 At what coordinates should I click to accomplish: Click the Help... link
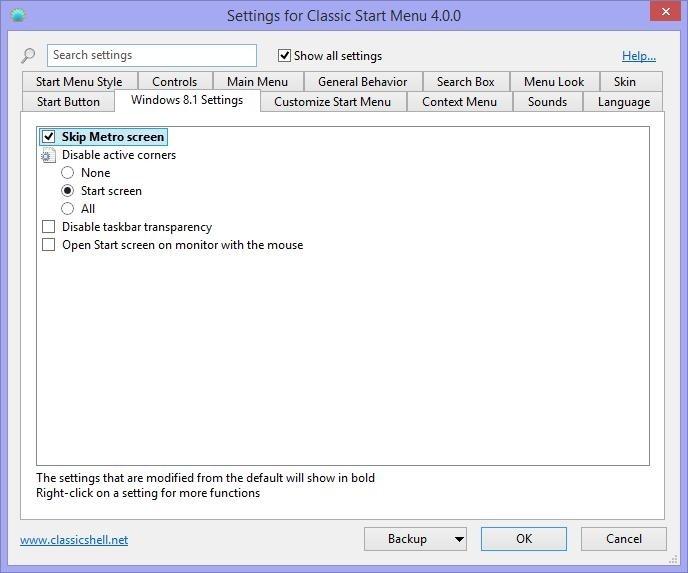639,56
